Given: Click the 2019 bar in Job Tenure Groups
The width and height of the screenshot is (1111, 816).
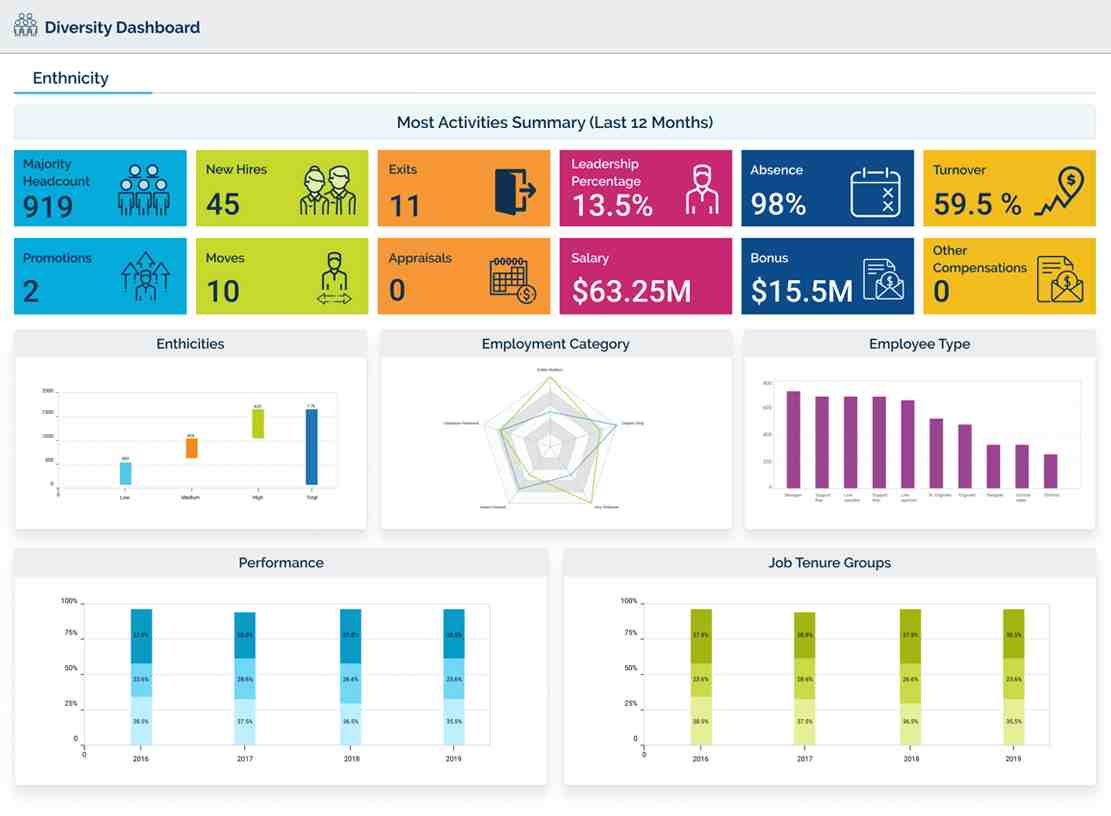Looking at the screenshot, I should 1013,676.
